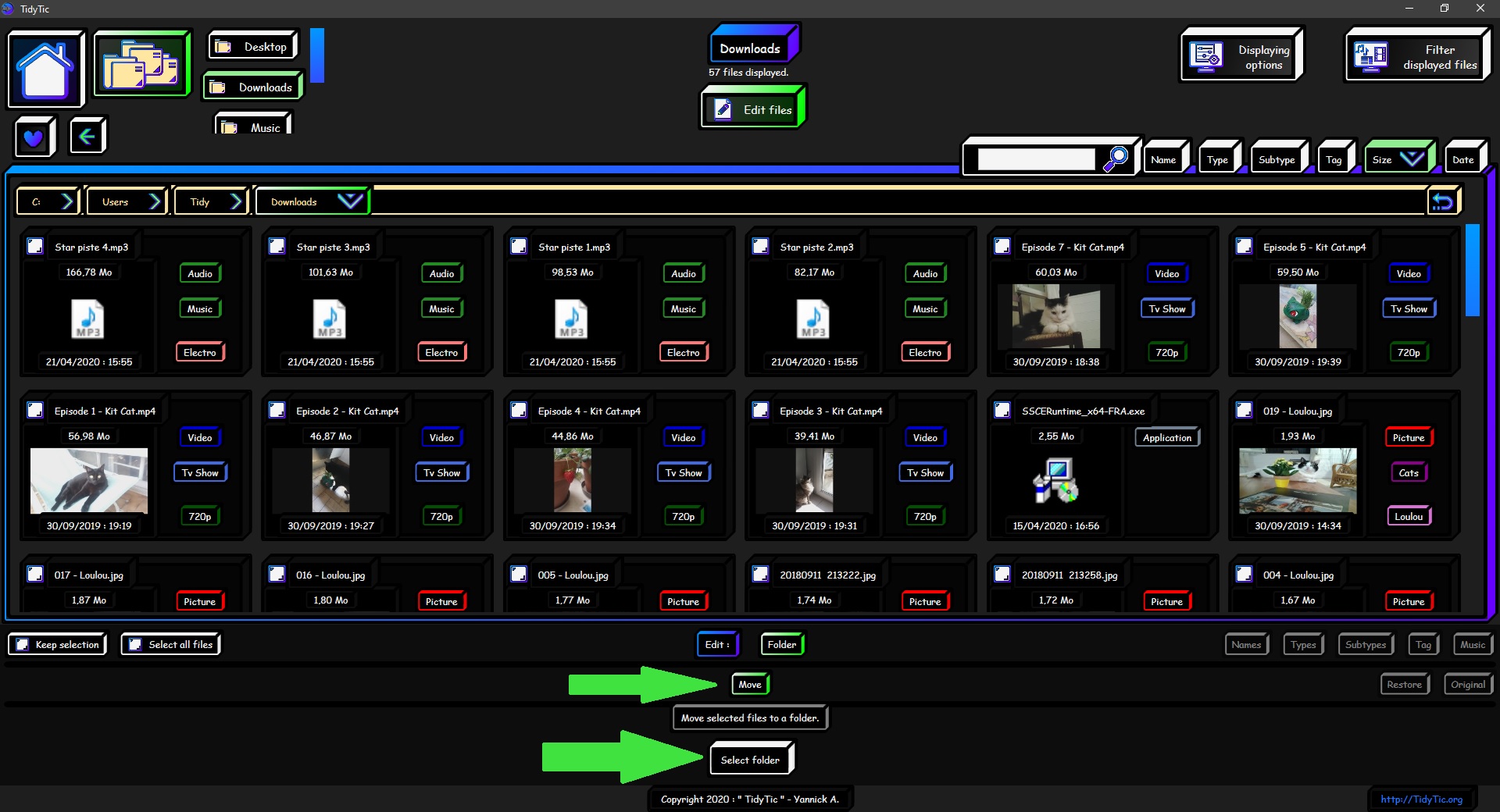Click the path undo arrow icon
Screen dimensions: 1500x812
[1442, 202]
